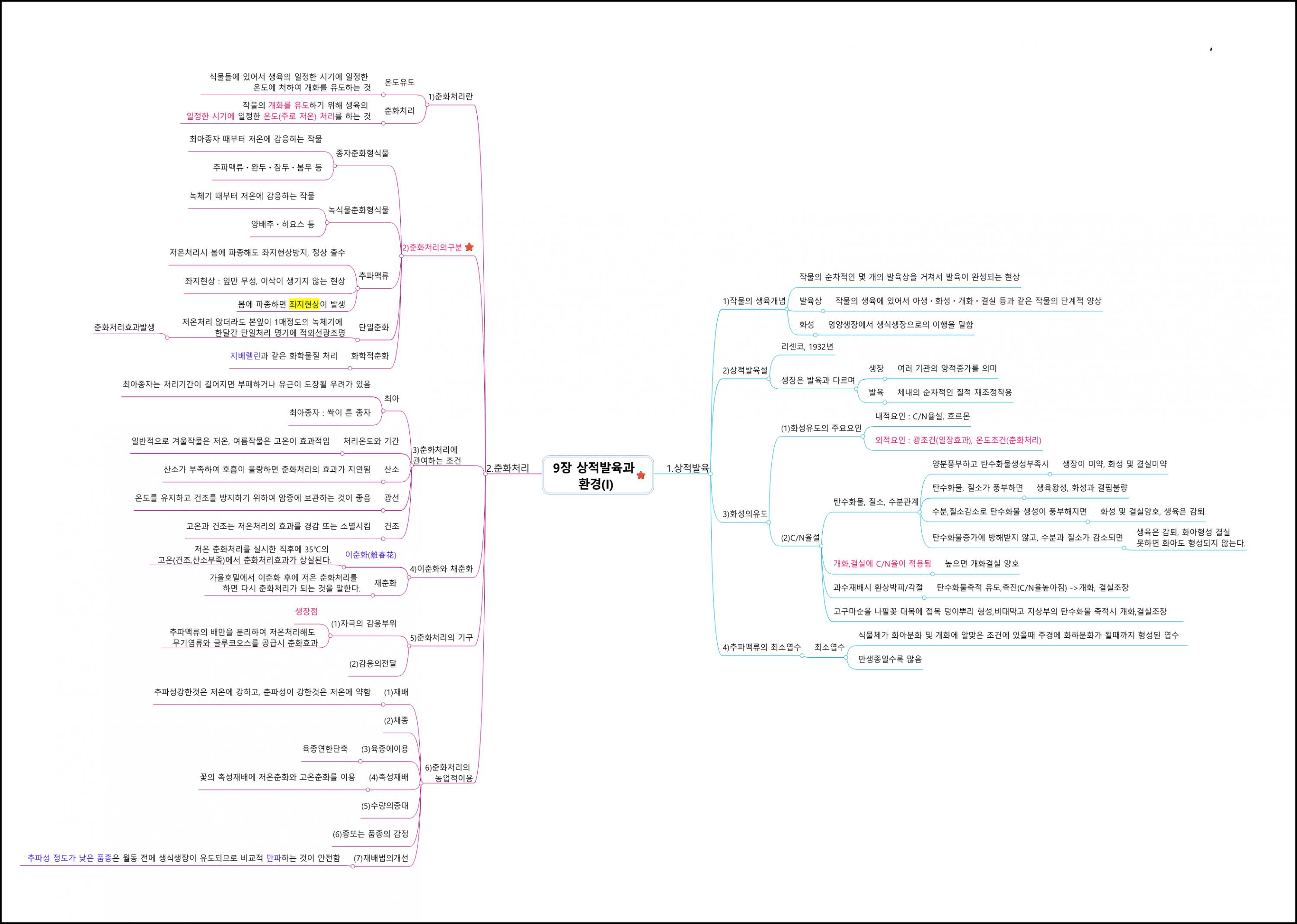Click the yellow highlighted 좌지현상 text
Viewport: 1297px width, 924px height.
click(x=304, y=304)
